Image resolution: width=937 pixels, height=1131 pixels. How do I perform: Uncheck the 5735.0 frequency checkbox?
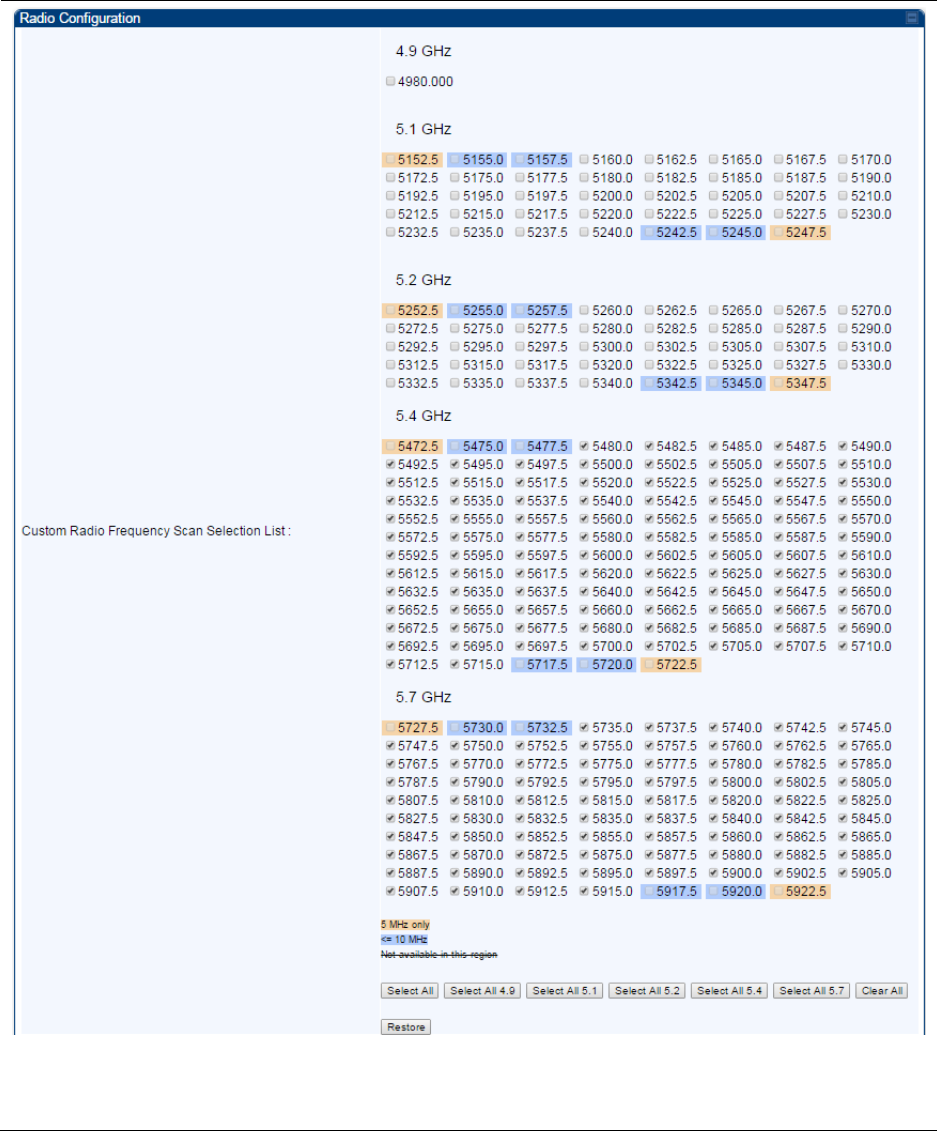[x=584, y=728]
